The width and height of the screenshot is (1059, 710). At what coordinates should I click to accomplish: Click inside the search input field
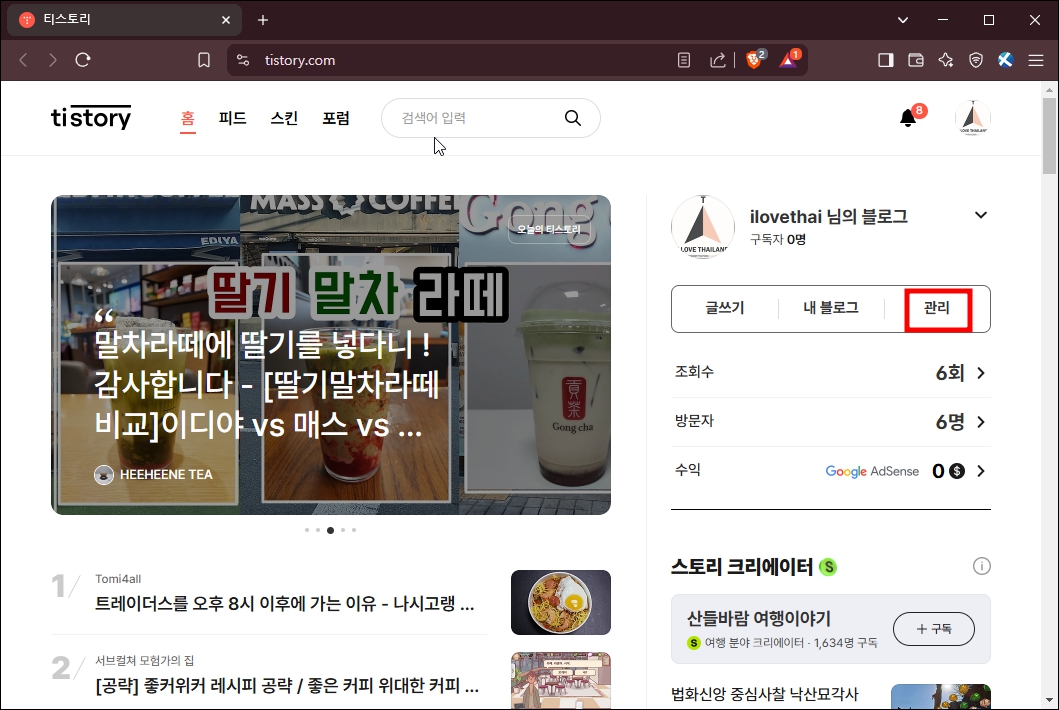tap(470, 117)
